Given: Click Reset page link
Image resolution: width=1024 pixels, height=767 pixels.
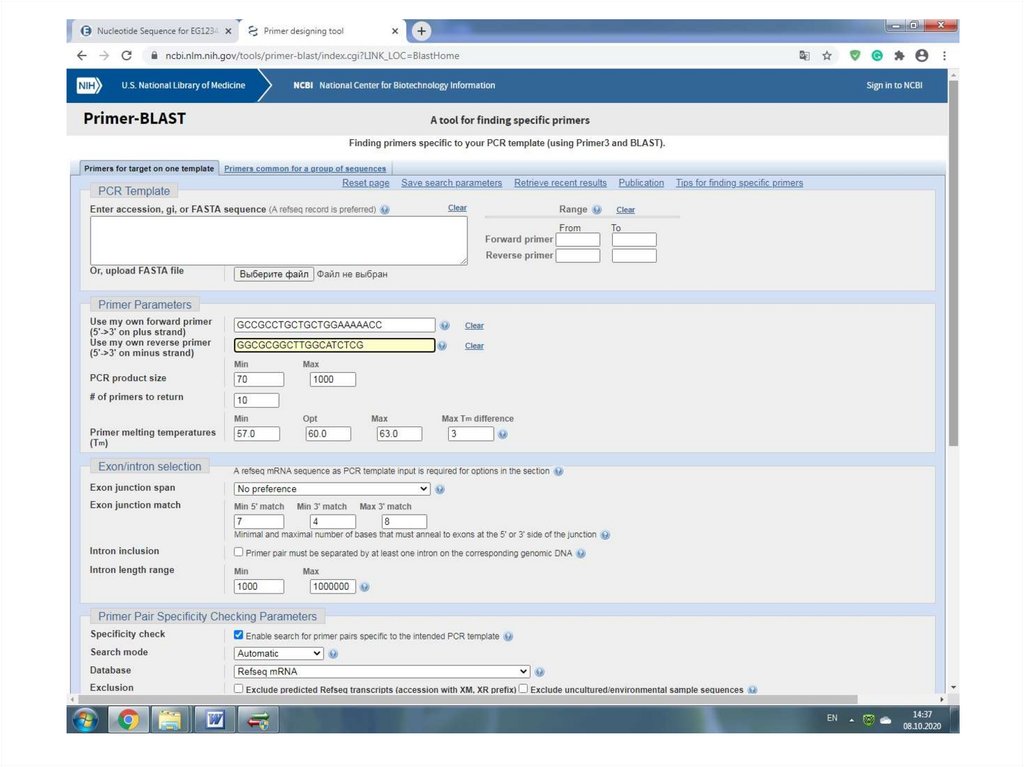Looking at the screenshot, I should [x=366, y=183].
